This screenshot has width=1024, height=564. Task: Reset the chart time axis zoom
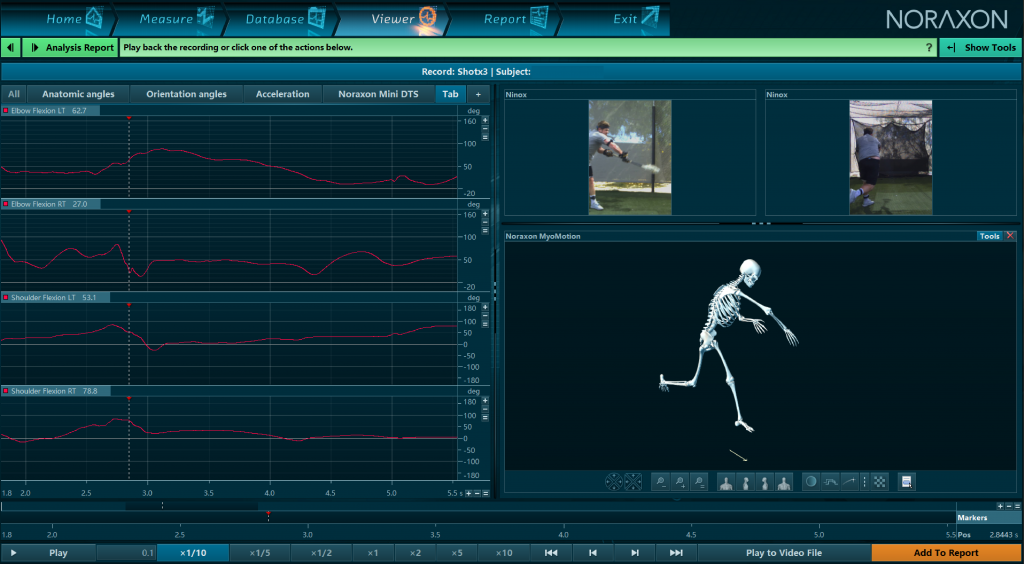485,494
